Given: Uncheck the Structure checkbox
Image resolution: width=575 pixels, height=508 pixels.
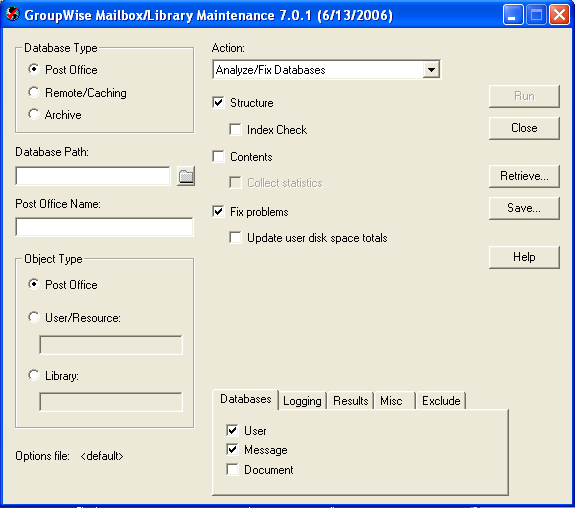Looking at the screenshot, I should click(218, 102).
